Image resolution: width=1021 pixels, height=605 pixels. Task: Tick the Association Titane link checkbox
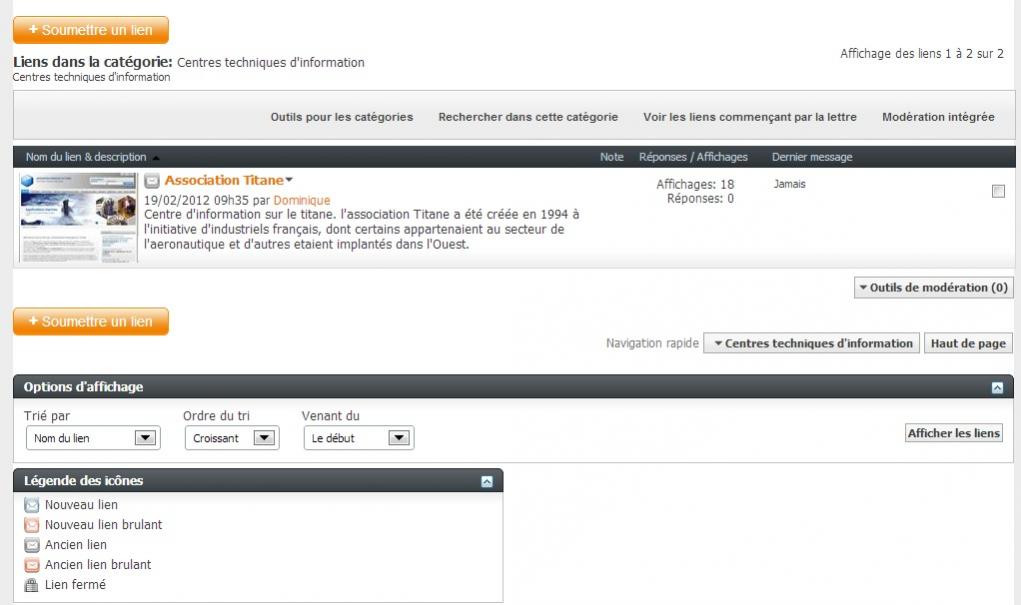[x=998, y=192]
